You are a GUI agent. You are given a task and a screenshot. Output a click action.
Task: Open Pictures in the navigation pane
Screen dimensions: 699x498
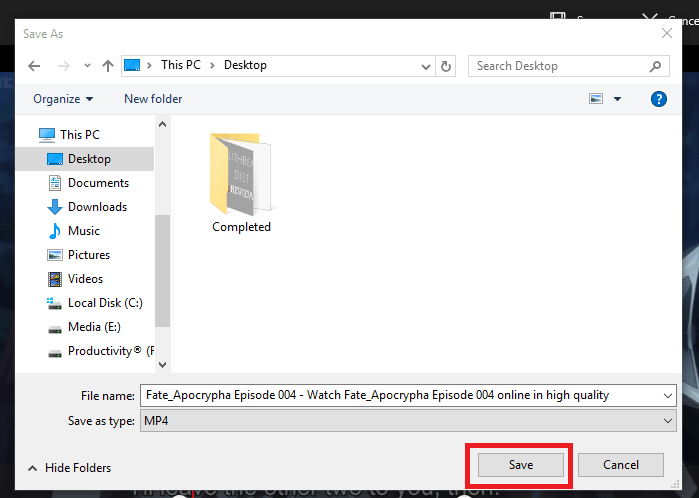(89, 255)
